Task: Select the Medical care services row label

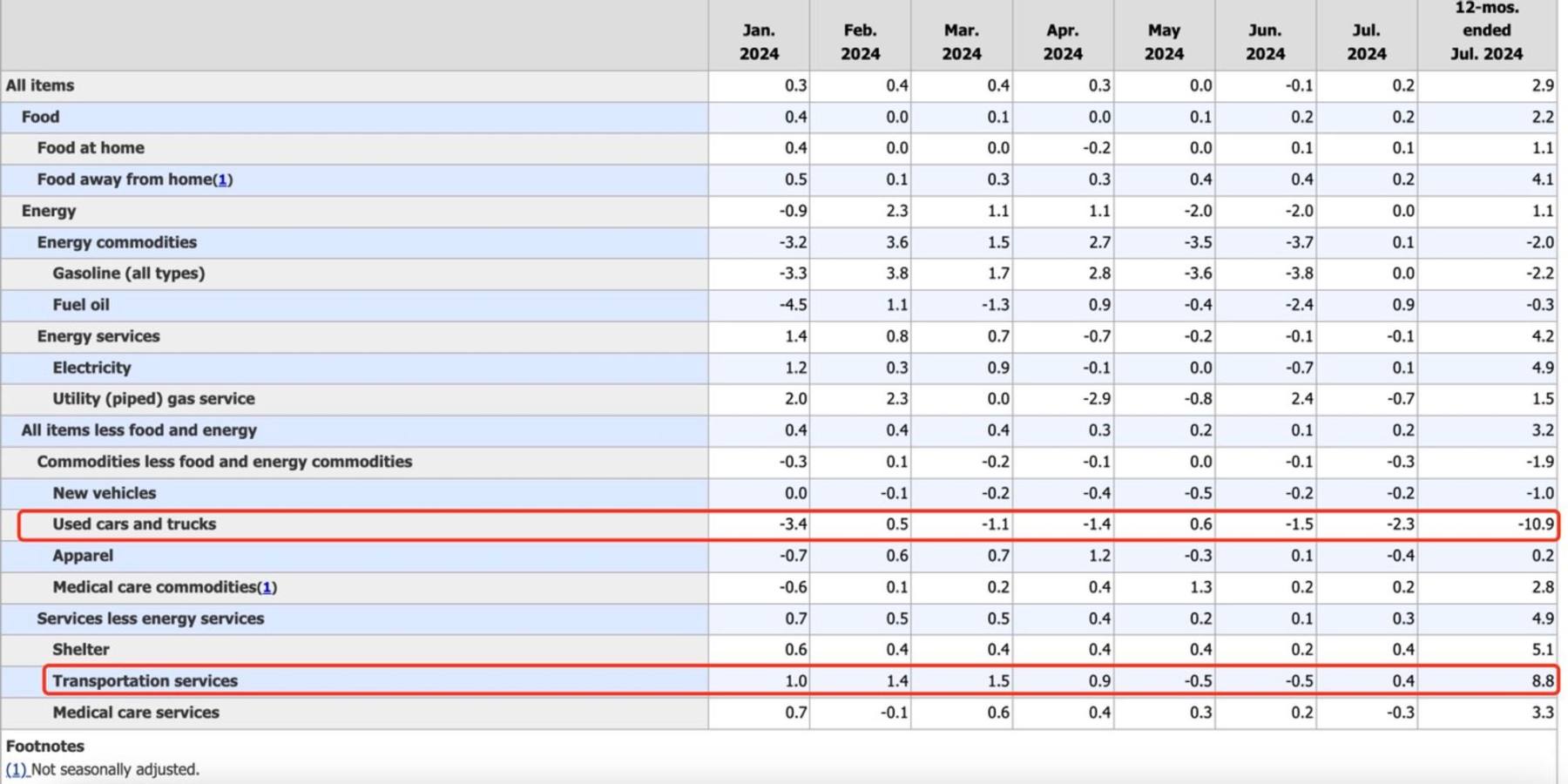Action: point(136,713)
